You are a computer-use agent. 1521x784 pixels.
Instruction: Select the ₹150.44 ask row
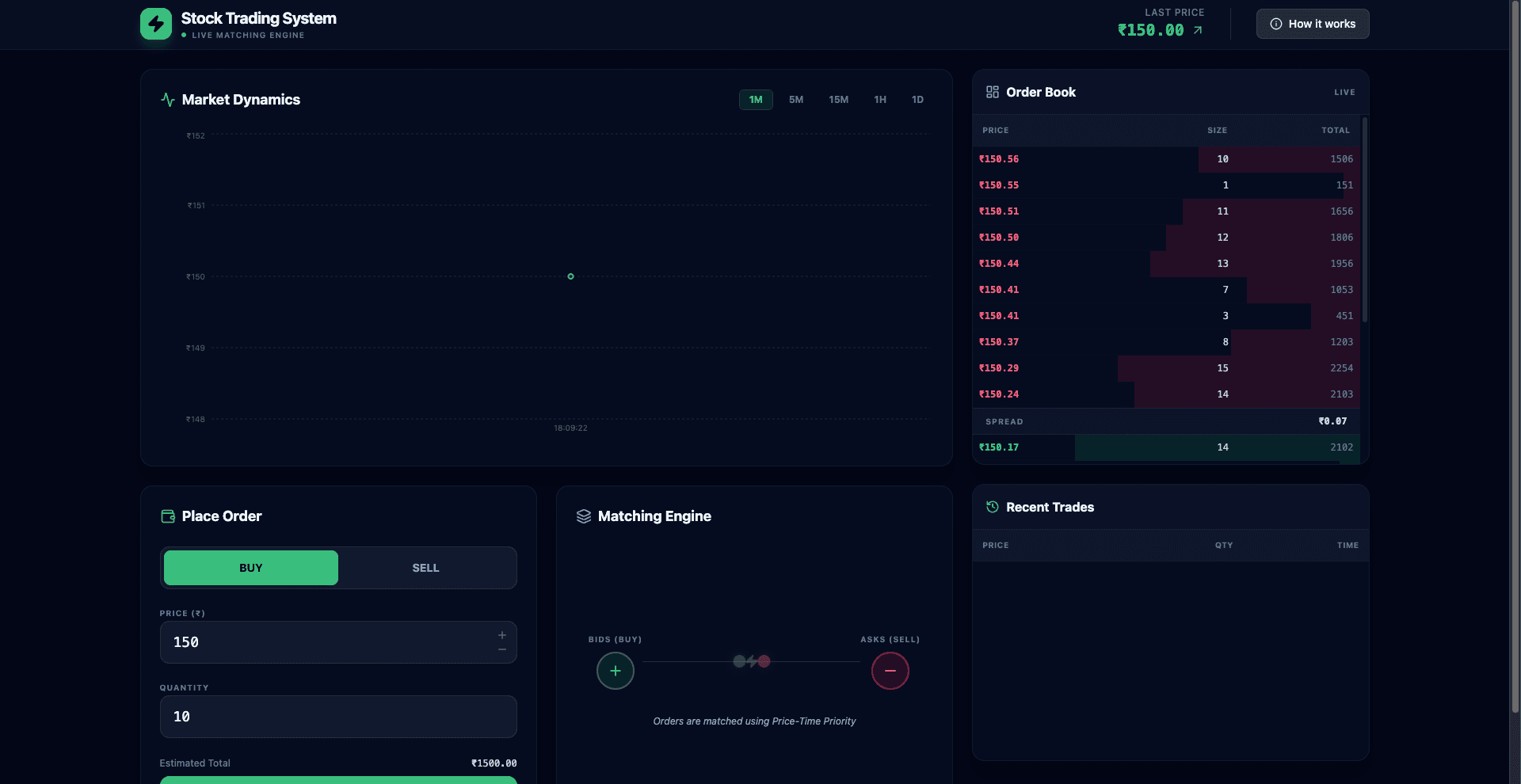pos(1166,264)
